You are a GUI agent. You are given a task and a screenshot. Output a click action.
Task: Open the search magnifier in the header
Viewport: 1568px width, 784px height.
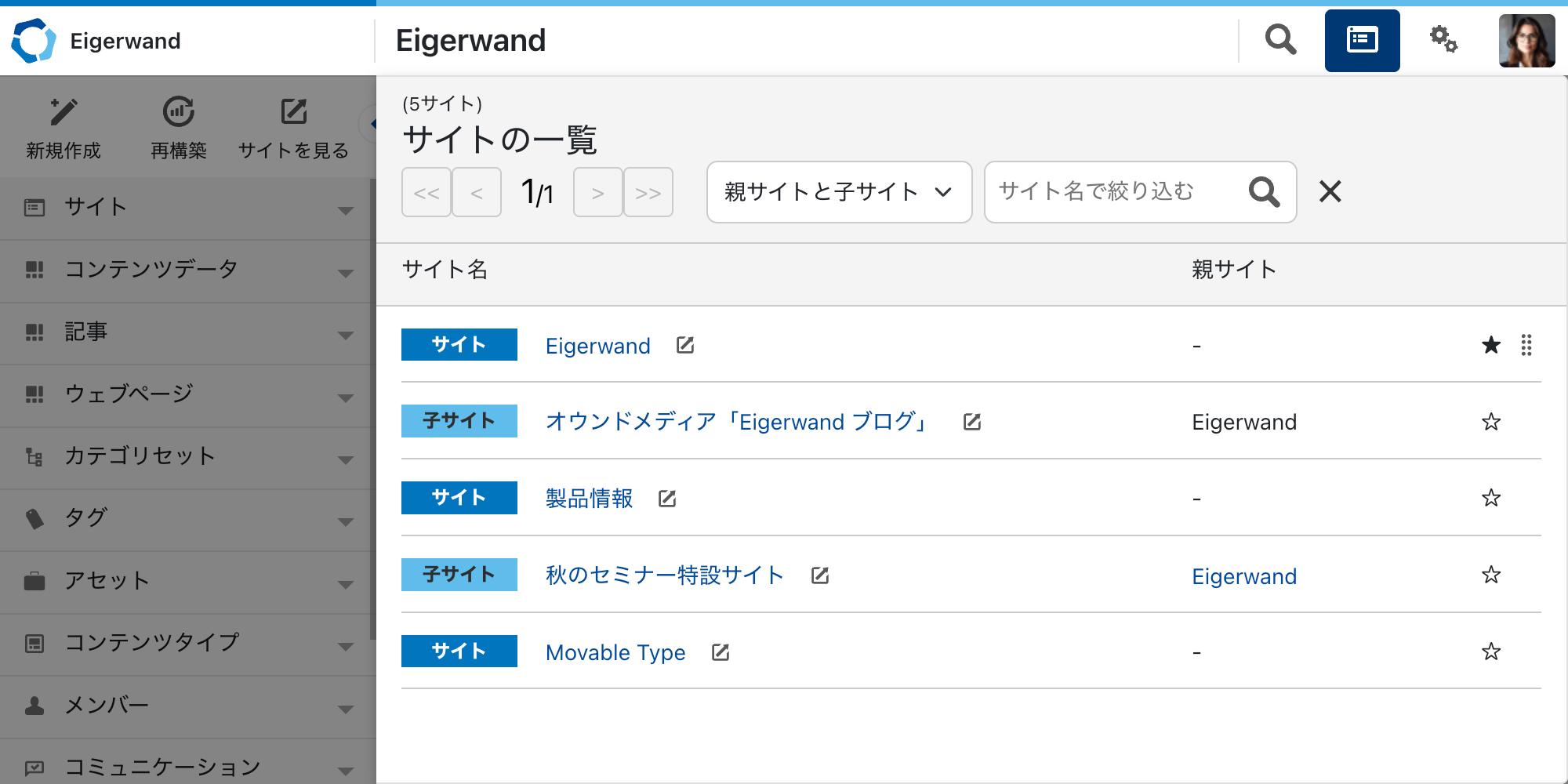pyautogui.click(x=1280, y=40)
